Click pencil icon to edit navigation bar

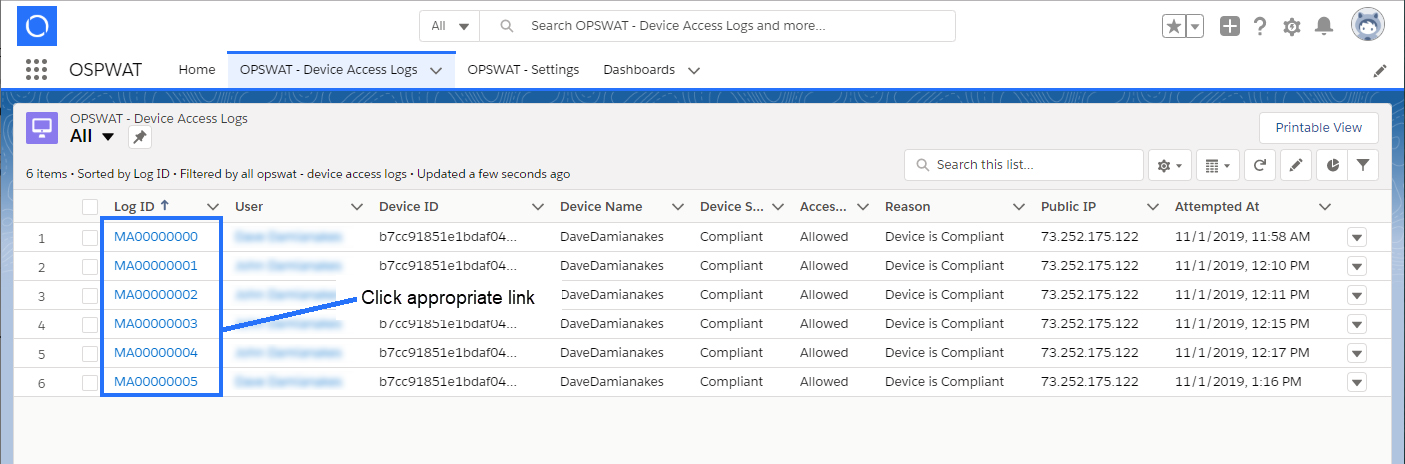(x=1380, y=71)
